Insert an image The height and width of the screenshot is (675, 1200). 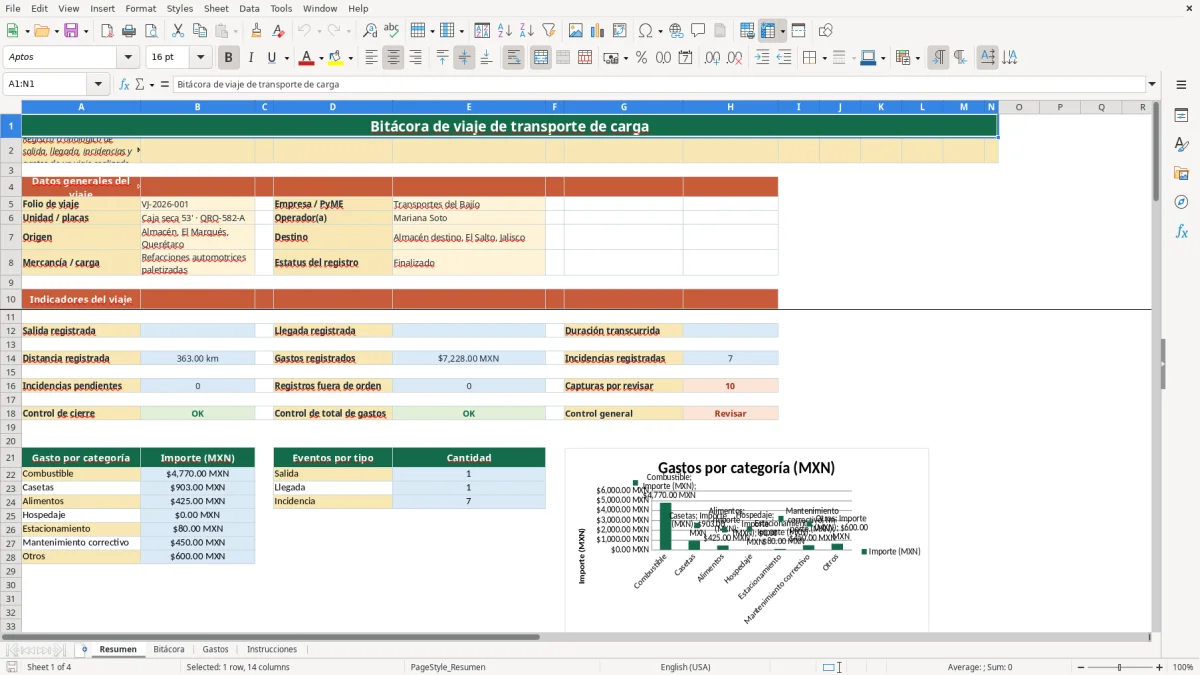point(575,31)
